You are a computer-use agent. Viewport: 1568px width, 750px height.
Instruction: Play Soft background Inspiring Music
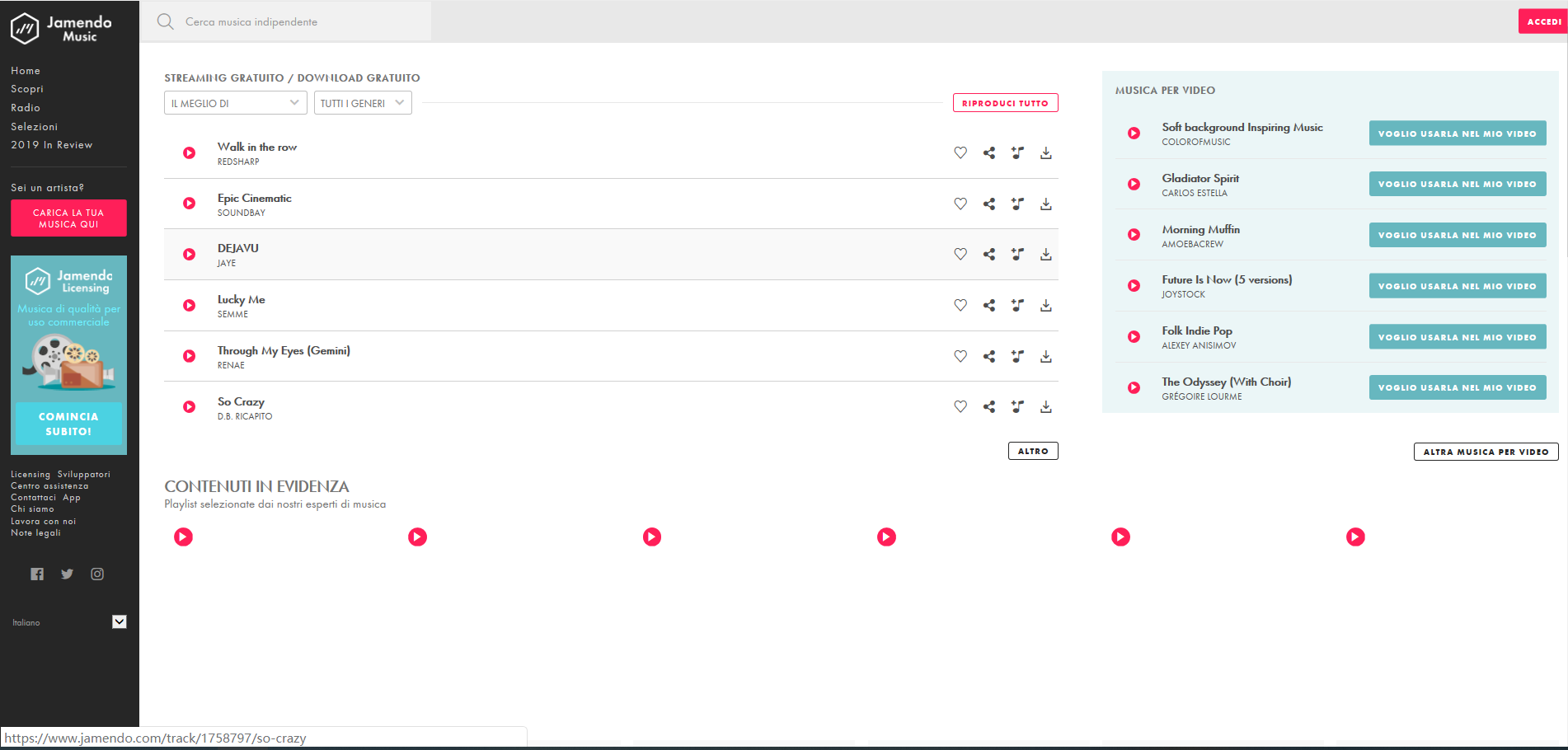coord(1134,134)
